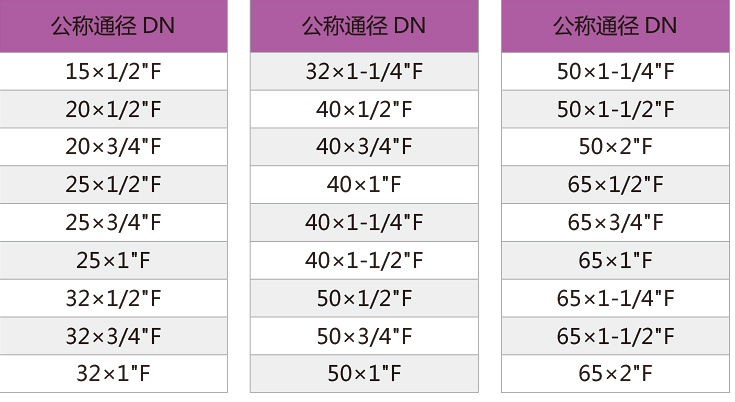Click the 公称通径 DN header above 15×1/2"F

tap(113, 26)
